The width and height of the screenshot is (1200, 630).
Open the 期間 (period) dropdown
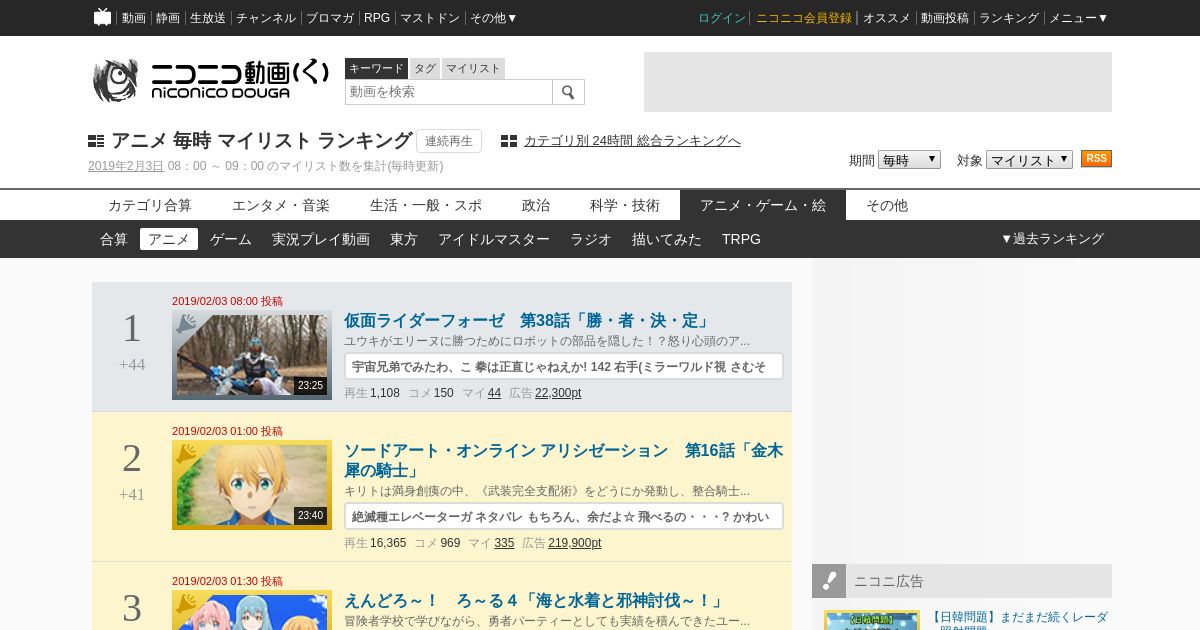click(909, 160)
